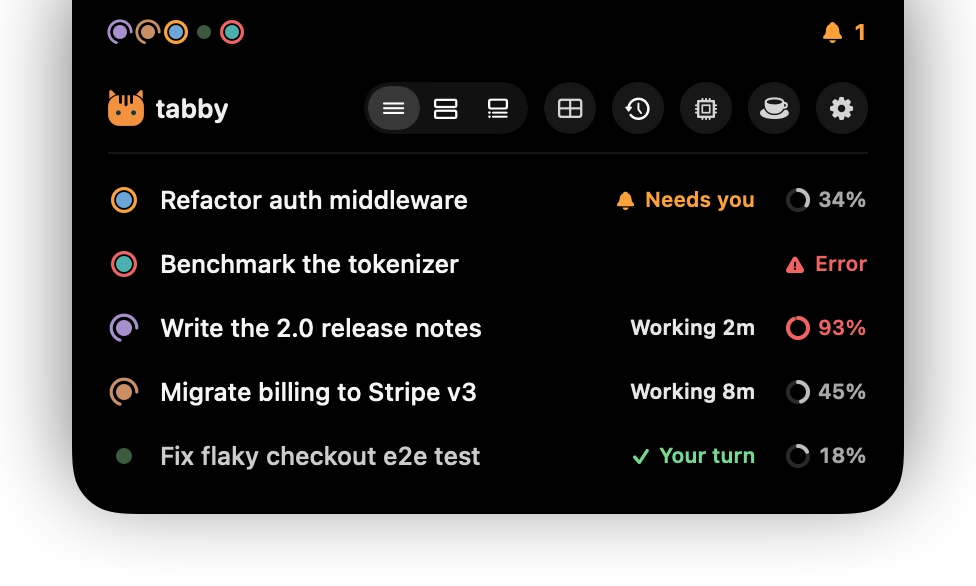The width and height of the screenshot is (976, 586).
Task: Click the tabby cat logo
Action: [126, 108]
